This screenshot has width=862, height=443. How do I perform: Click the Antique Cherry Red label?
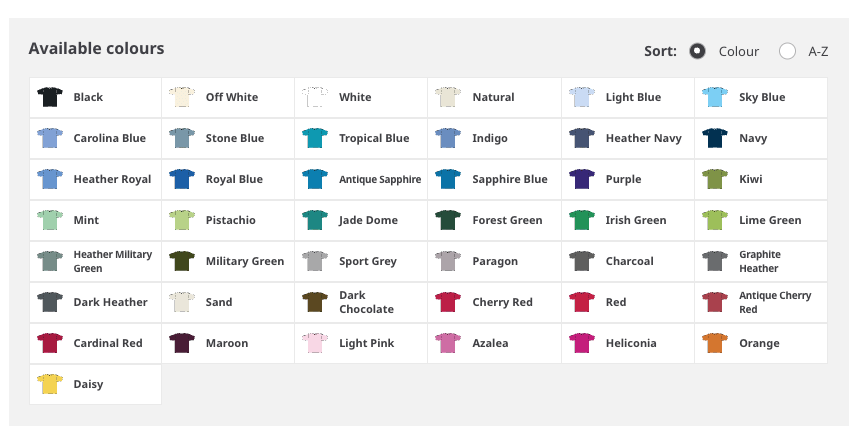pyautogui.click(x=774, y=302)
